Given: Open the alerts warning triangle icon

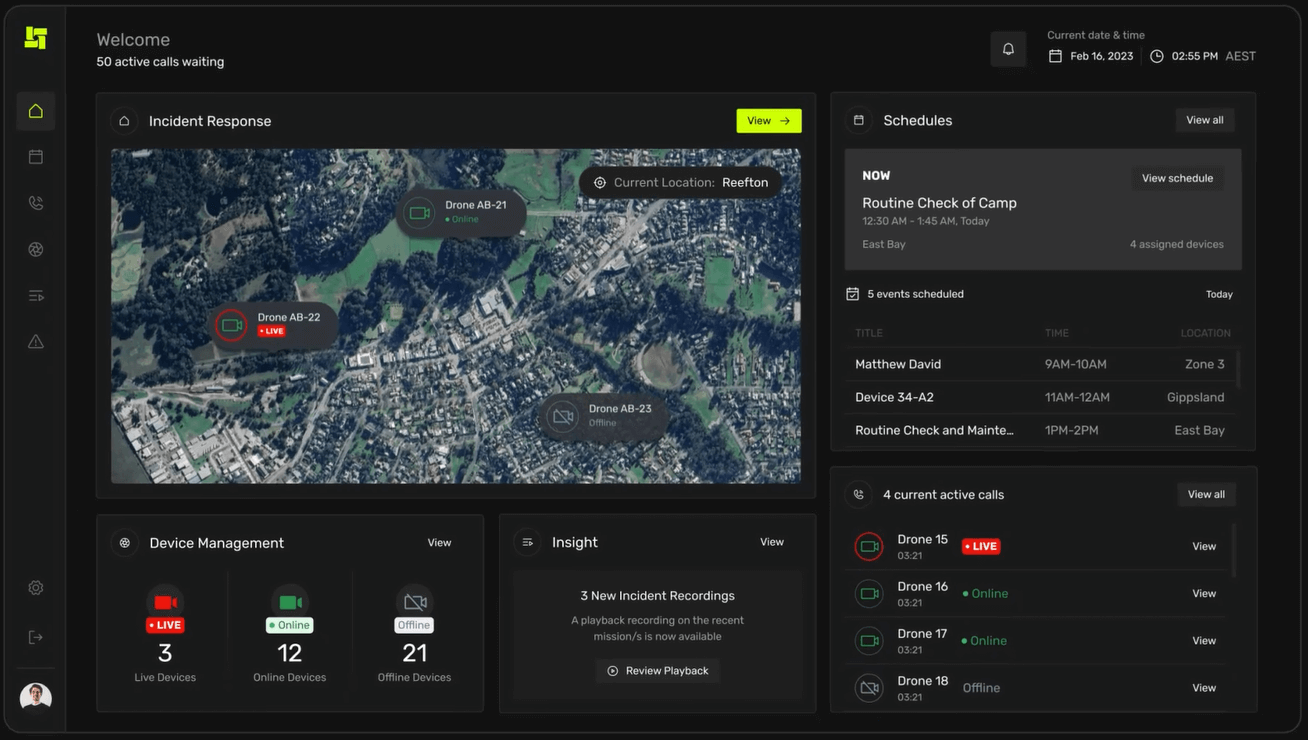Looking at the screenshot, I should pos(36,342).
